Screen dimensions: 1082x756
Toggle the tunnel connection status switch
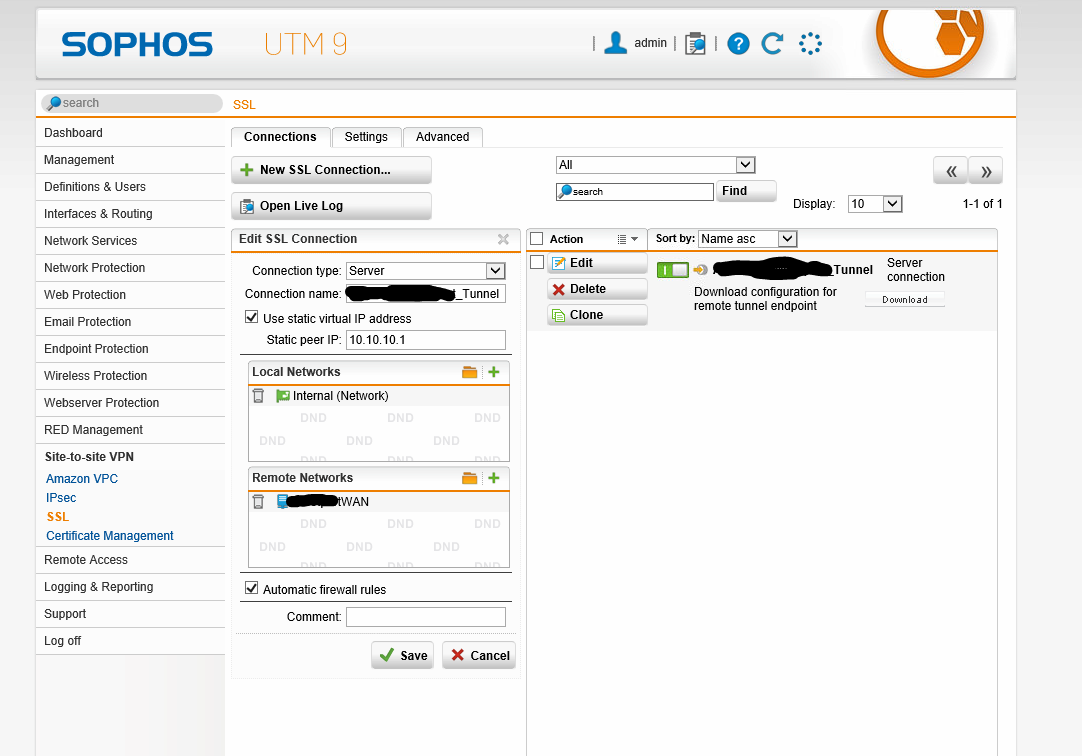click(x=672, y=270)
